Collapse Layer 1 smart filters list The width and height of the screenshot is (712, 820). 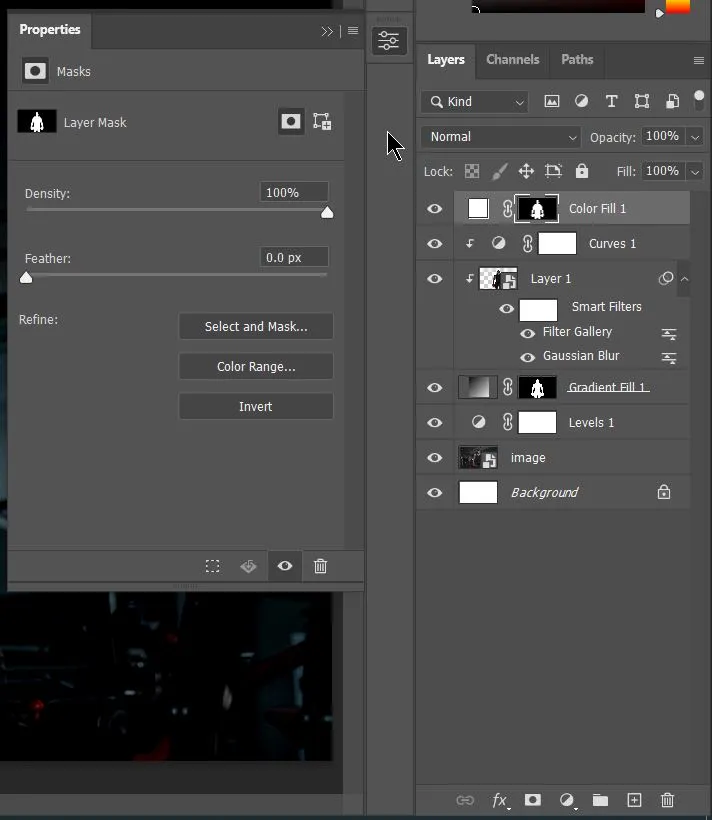pyautogui.click(x=684, y=279)
